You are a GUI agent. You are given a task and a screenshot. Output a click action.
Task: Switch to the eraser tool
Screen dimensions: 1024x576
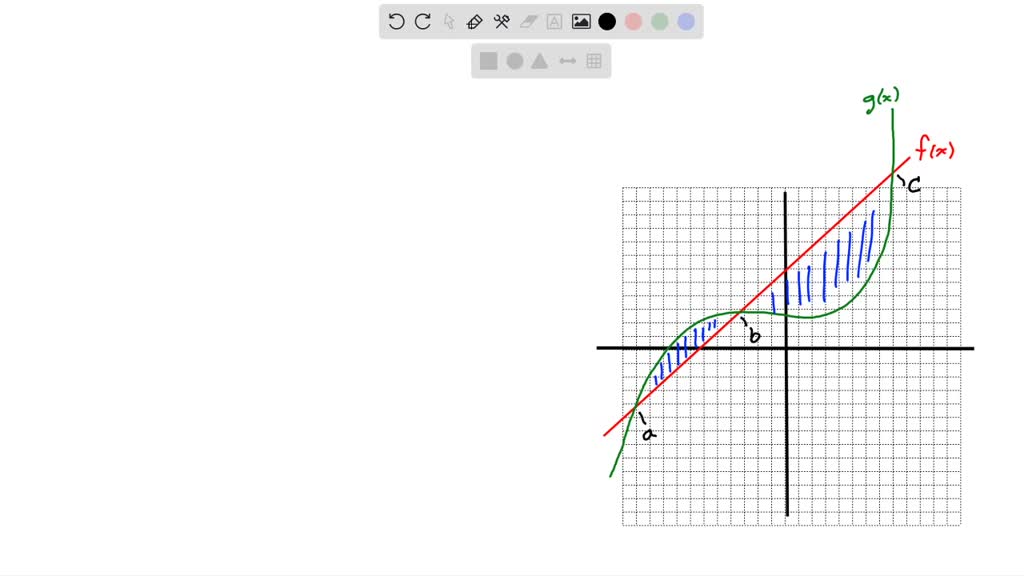tap(527, 21)
